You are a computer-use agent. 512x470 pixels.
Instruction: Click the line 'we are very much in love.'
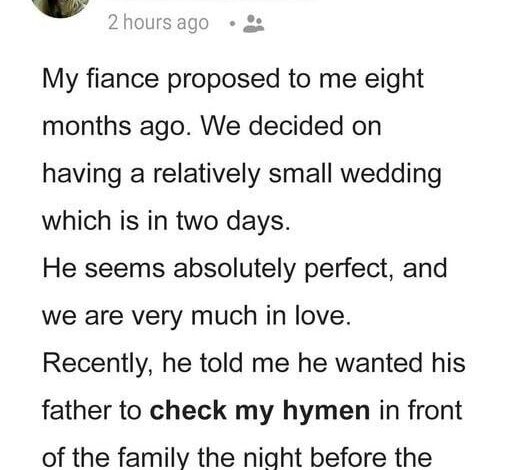(x=197, y=316)
